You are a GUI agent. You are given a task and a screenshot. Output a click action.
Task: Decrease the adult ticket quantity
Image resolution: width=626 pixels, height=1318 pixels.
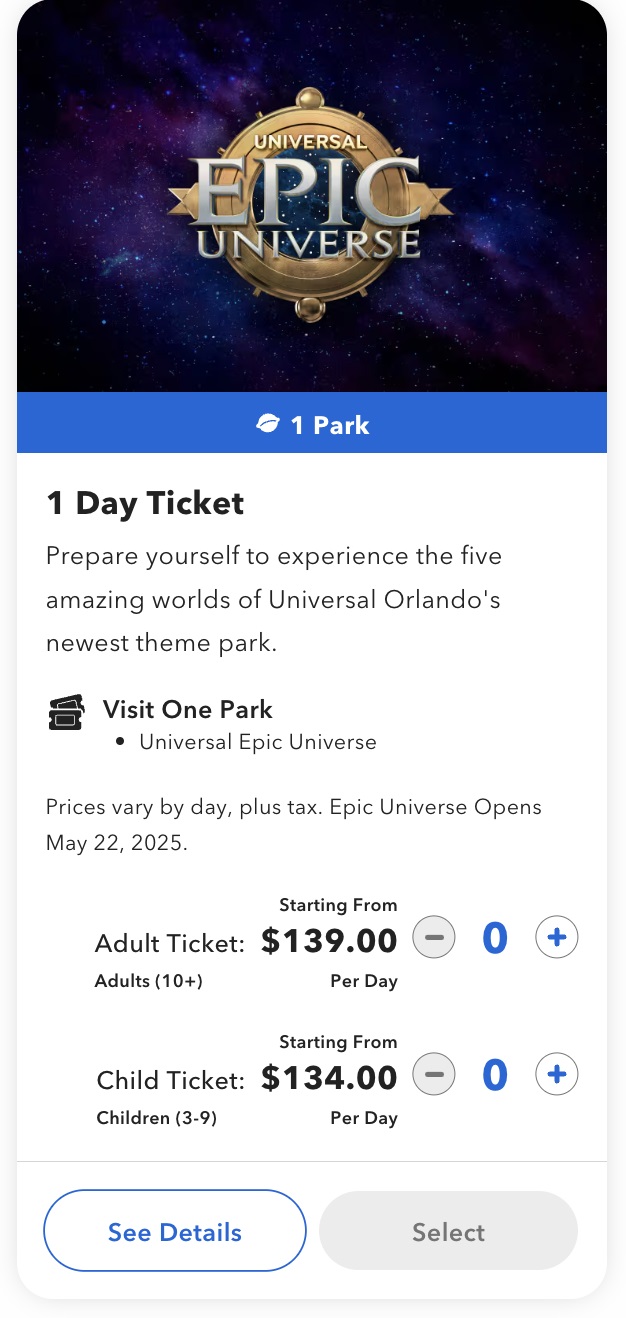pyautogui.click(x=434, y=938)
